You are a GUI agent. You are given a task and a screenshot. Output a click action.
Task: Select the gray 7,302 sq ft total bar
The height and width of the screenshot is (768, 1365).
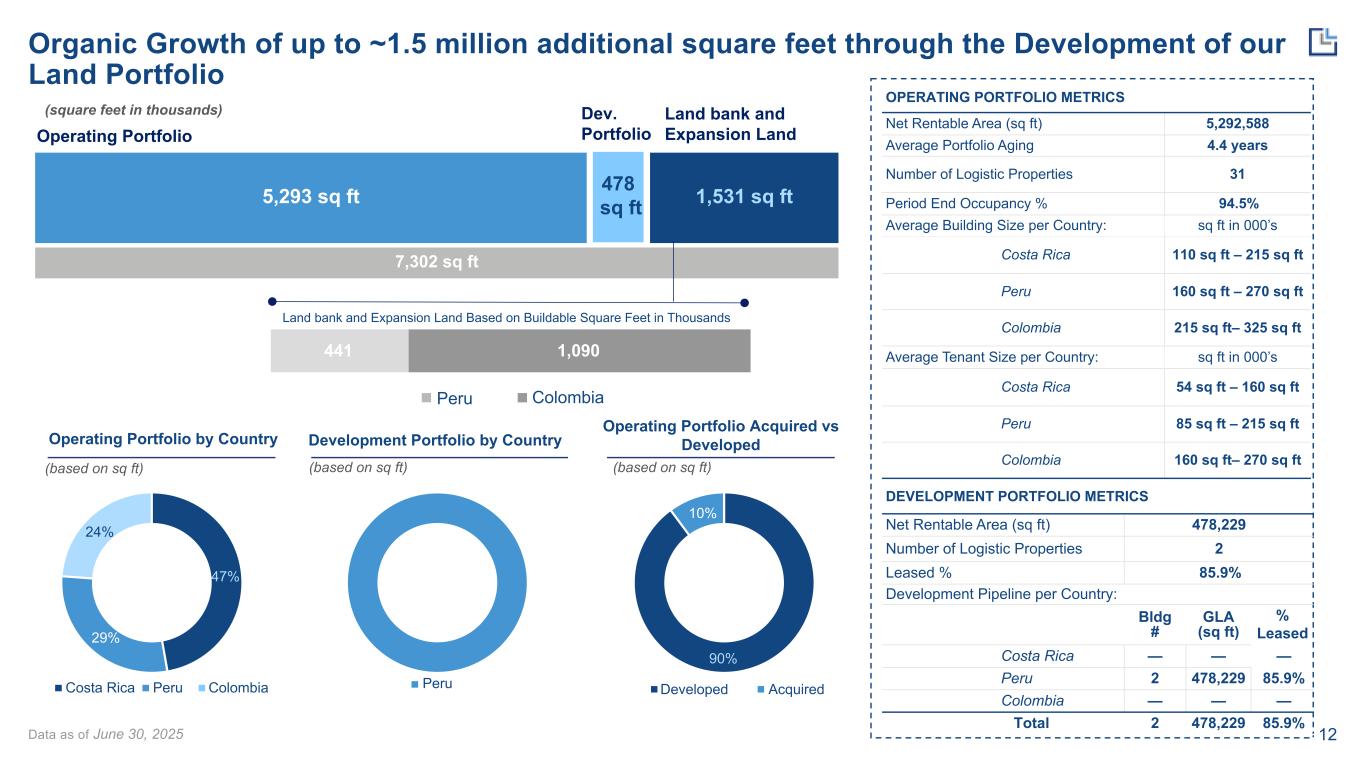(436, 263)
